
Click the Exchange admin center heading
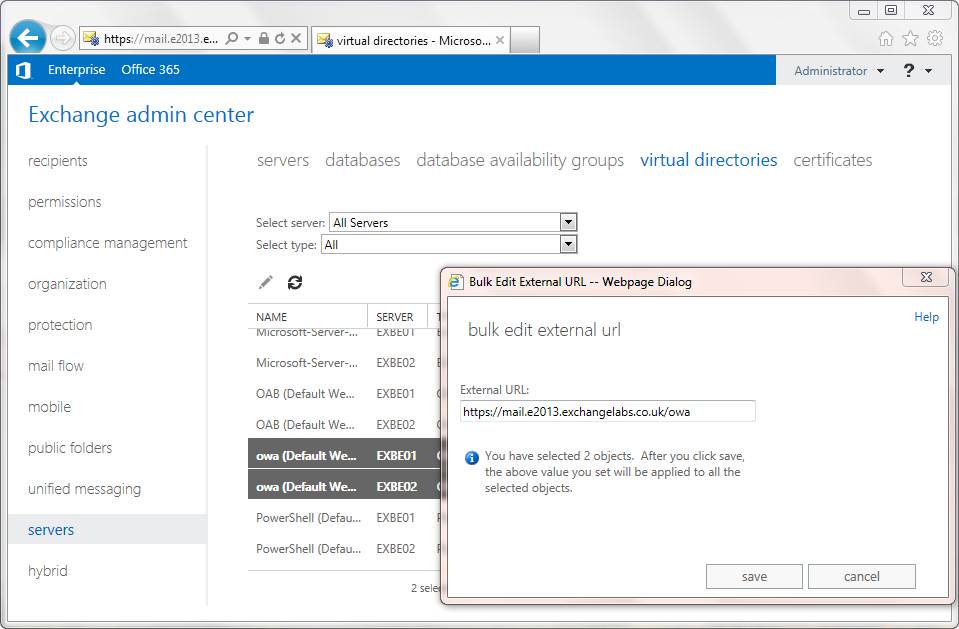(141, 115)
